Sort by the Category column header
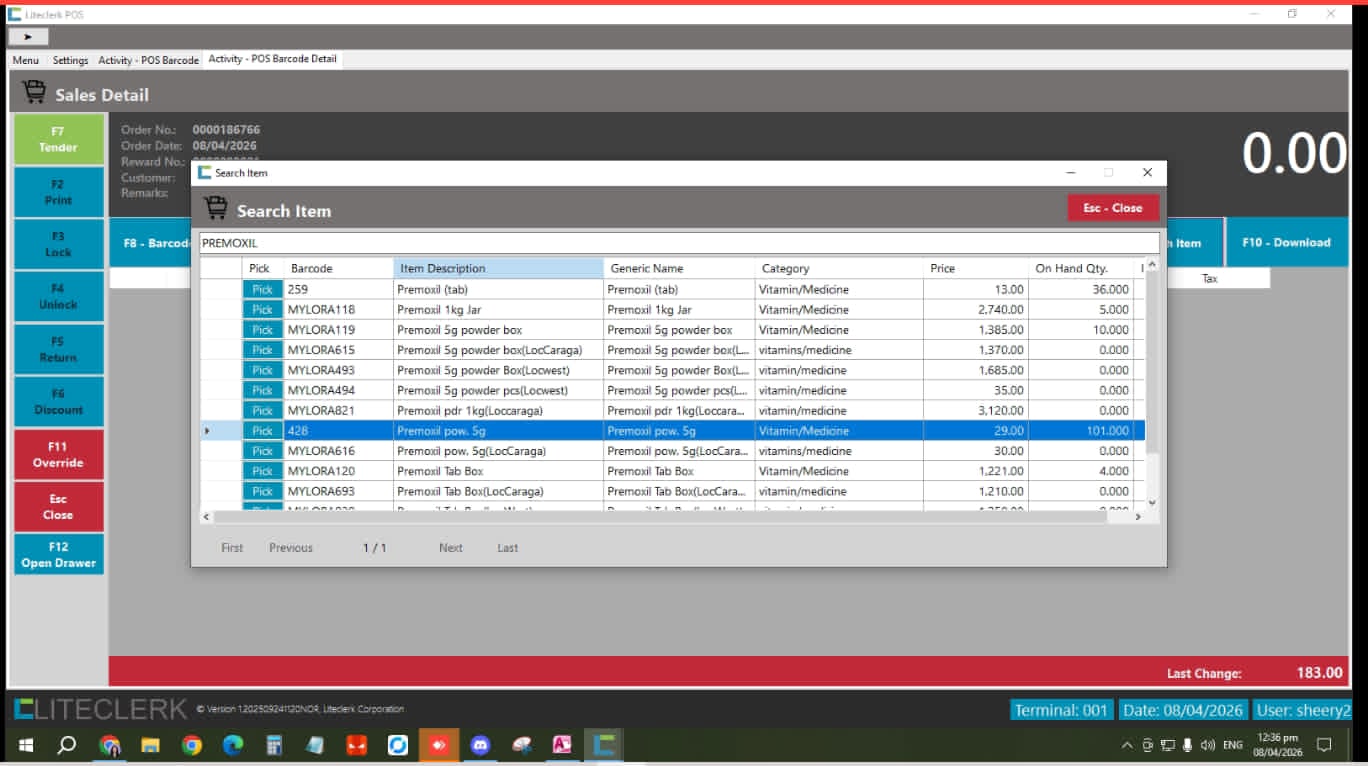The image size is (1368, 766). click(839, 268)
